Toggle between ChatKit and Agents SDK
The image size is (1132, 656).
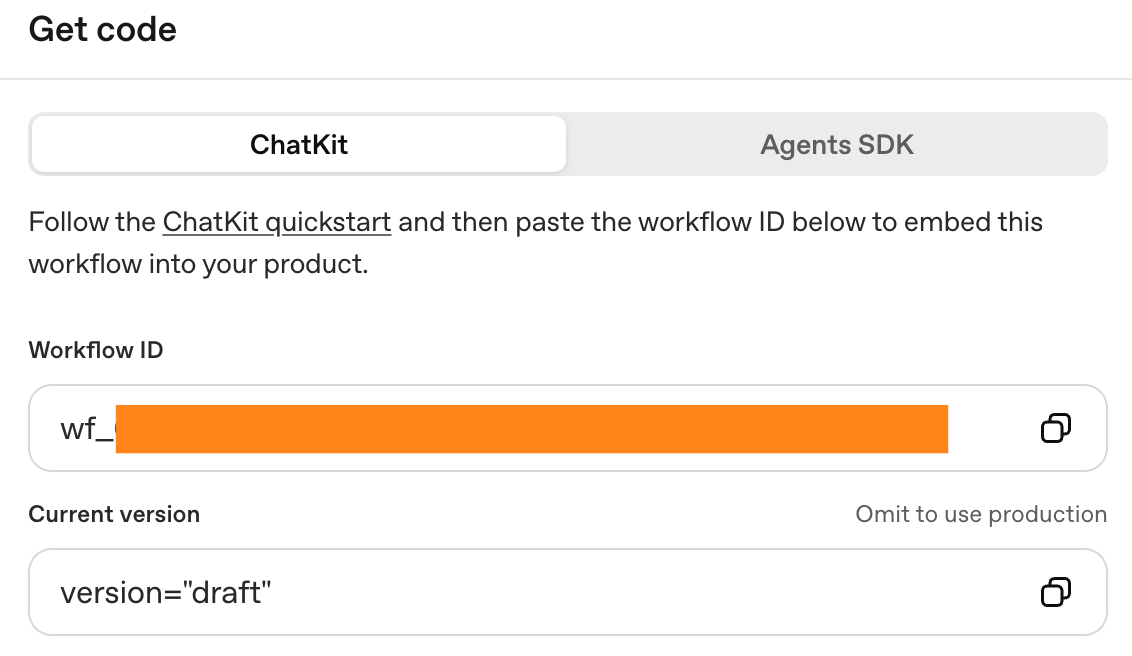coord(837,144)
